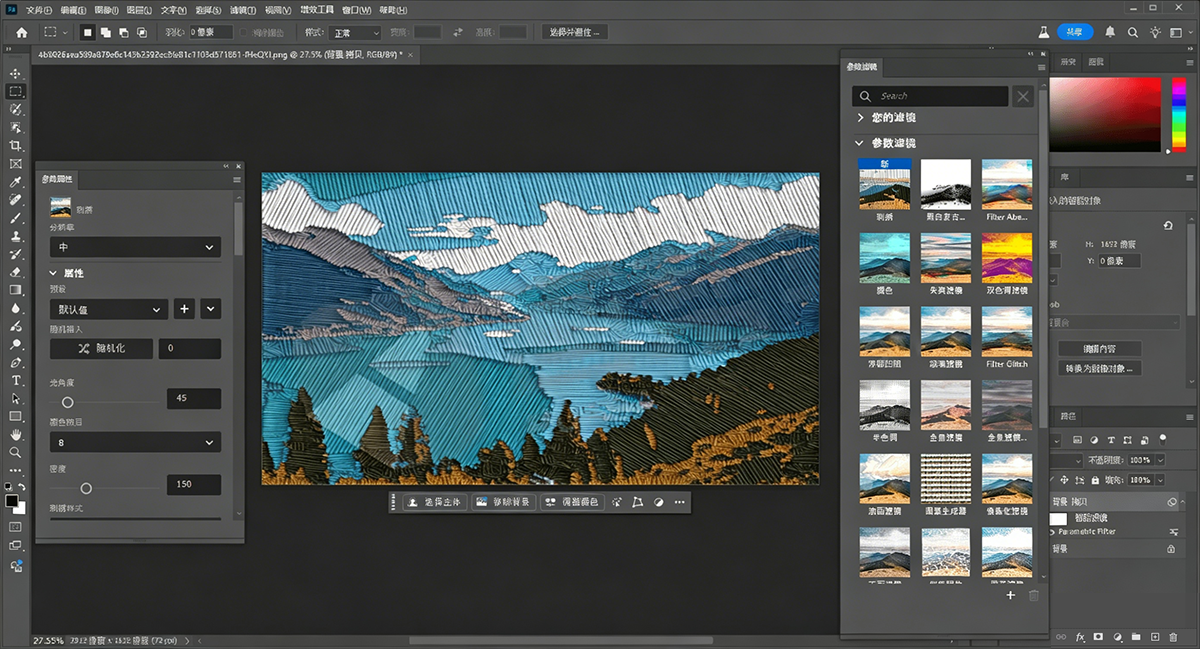The width and height of the screenshot is (1200, 649).
Task: Open the 窗口(W) menu
Action: tap(356, 11)
